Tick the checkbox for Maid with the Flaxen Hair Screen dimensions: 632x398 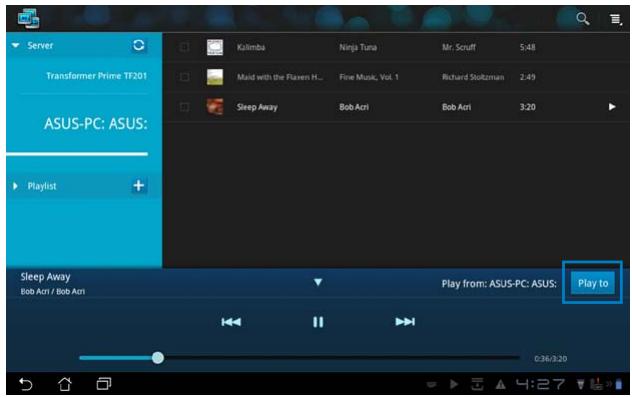(184, 77)
